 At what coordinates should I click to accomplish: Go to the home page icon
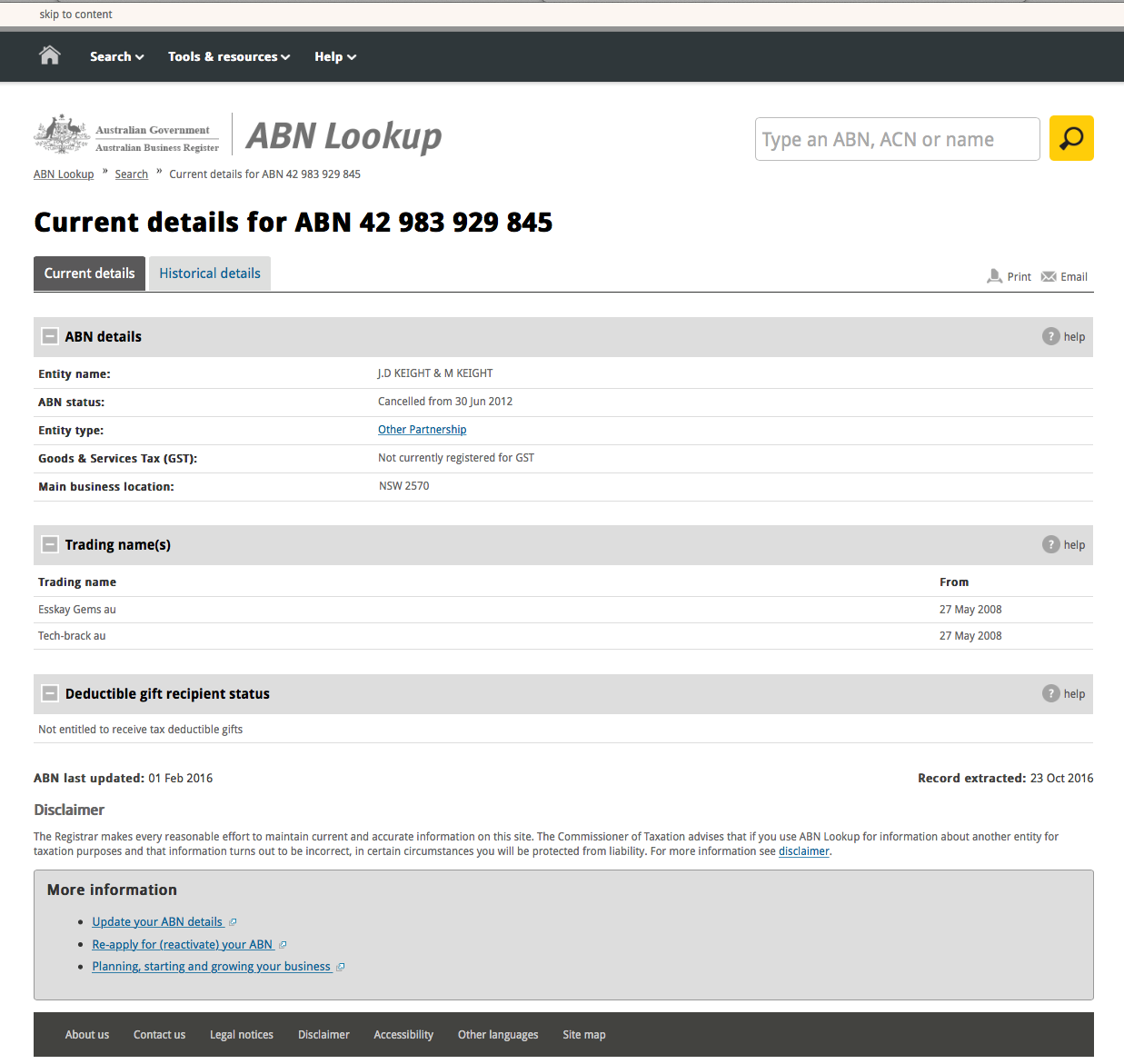coord(50,55)
